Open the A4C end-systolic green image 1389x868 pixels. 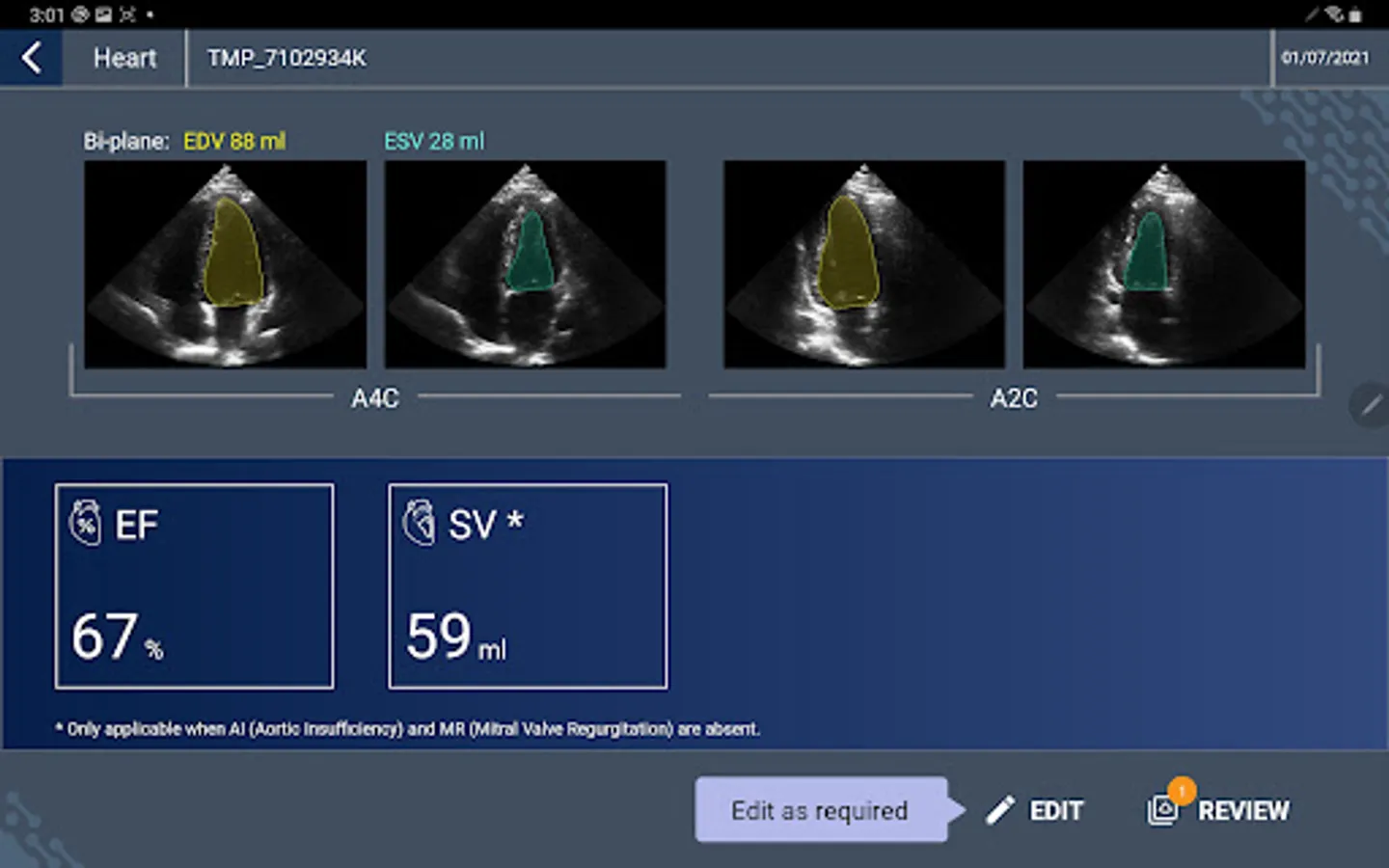pyautogui.click(x=526, y=264)
